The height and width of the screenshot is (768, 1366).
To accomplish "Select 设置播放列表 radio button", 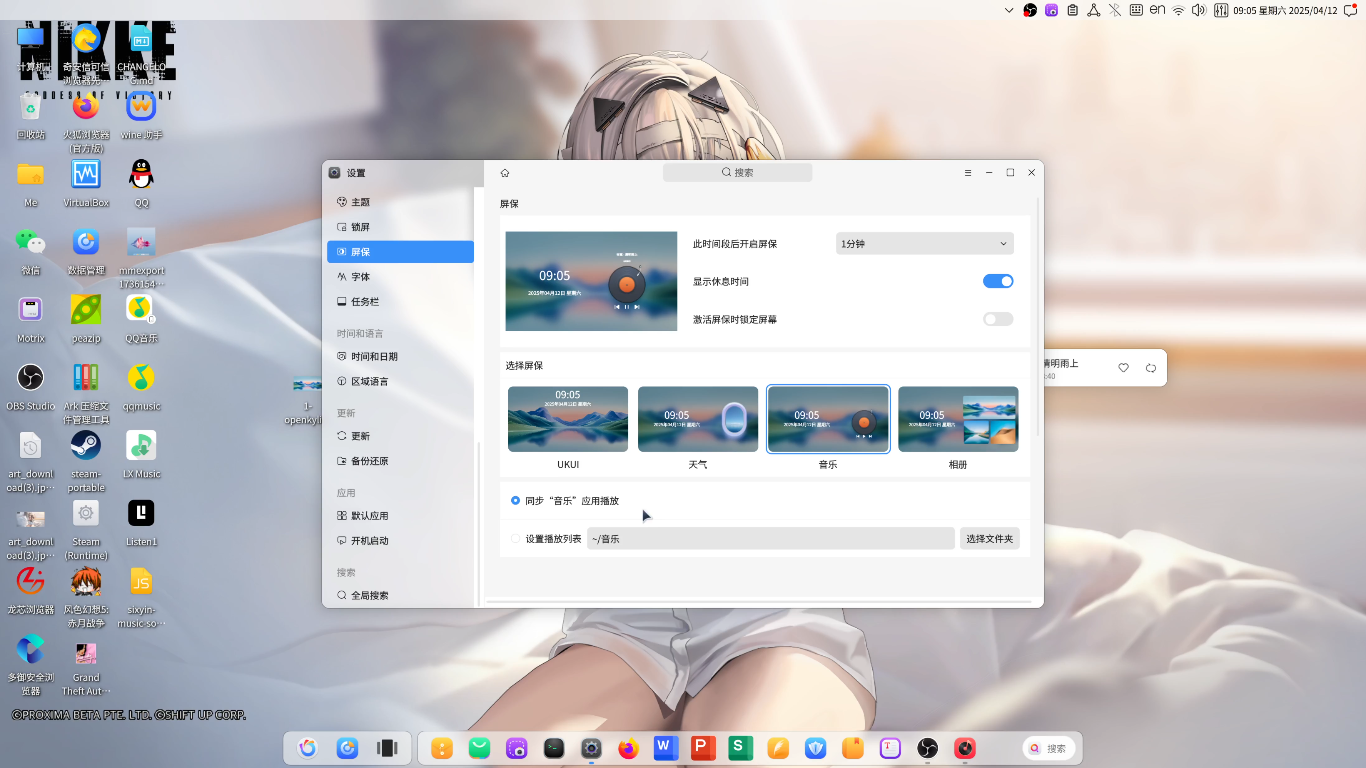I will pos(516,539).
